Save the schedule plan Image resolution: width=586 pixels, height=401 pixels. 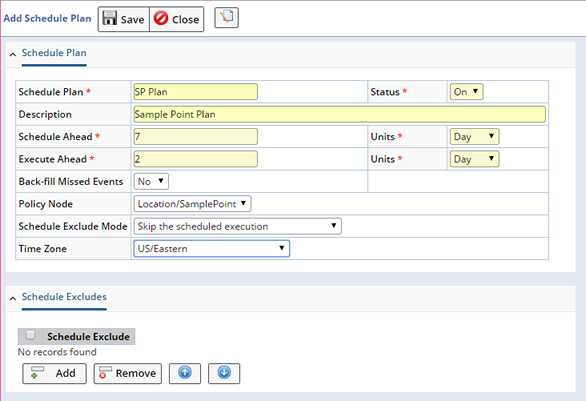tap(124, 19)
